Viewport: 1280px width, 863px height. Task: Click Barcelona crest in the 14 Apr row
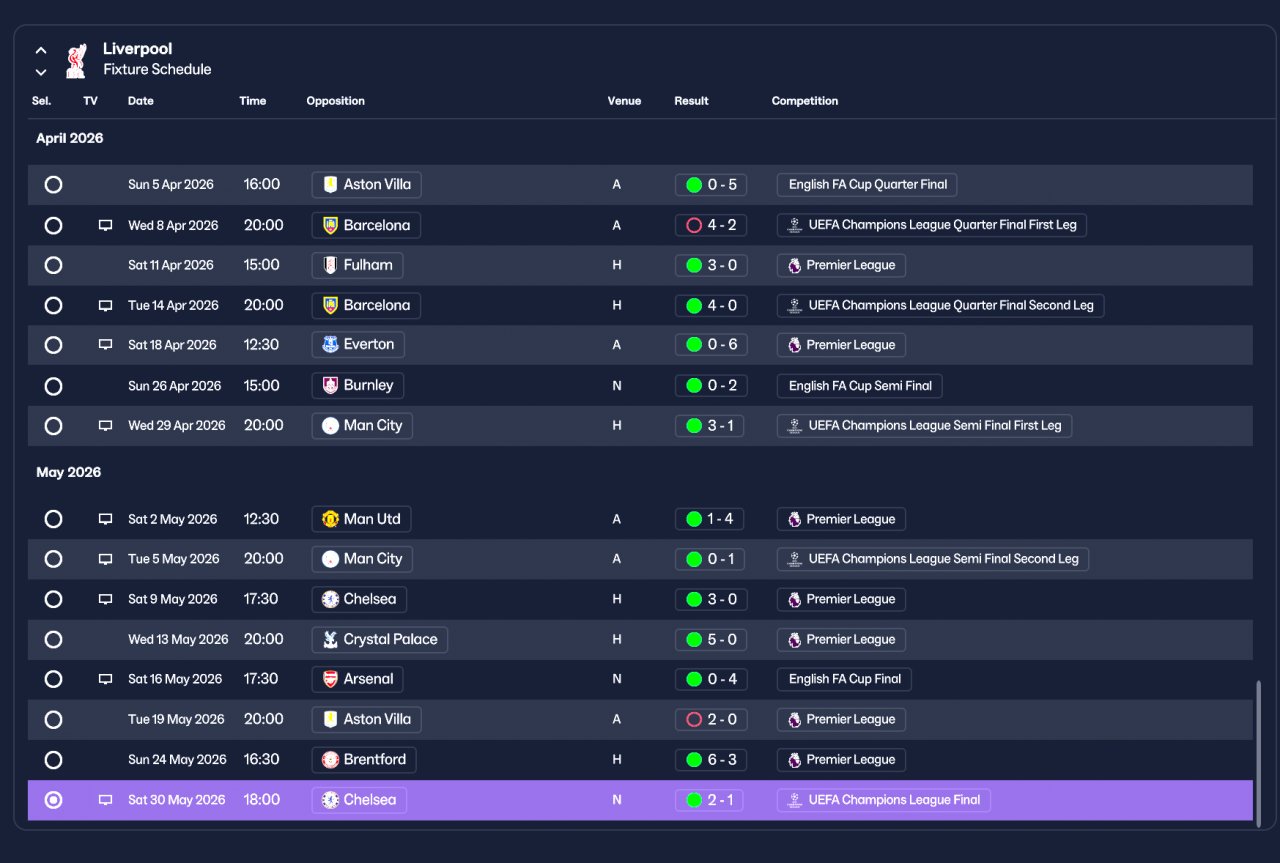pyautogui.click(x=330, y=305)
